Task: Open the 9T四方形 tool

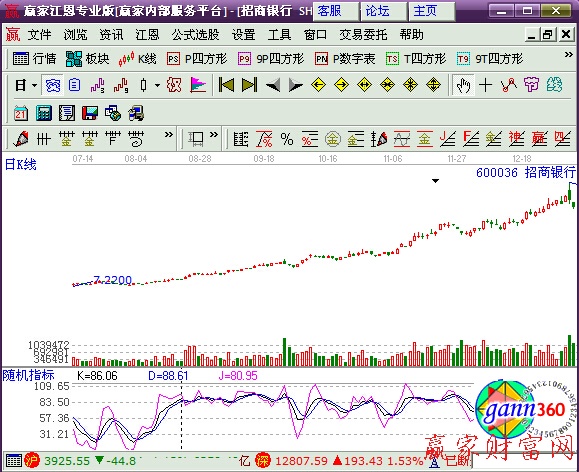Action: (490, 59)
